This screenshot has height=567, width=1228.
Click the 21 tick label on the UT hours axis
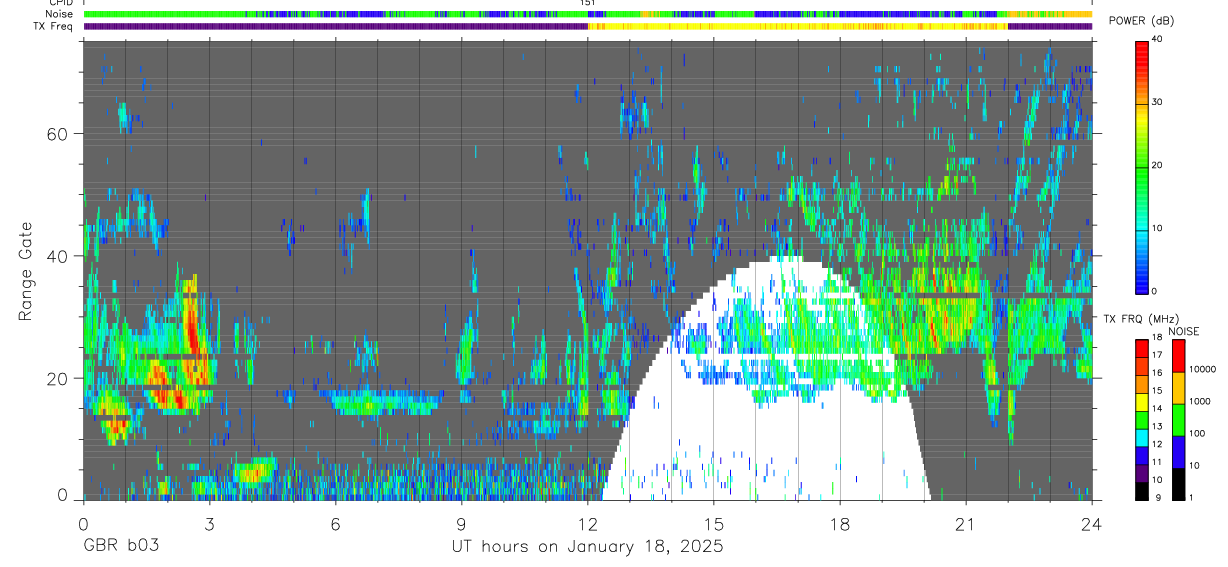[x=965, y=524]
